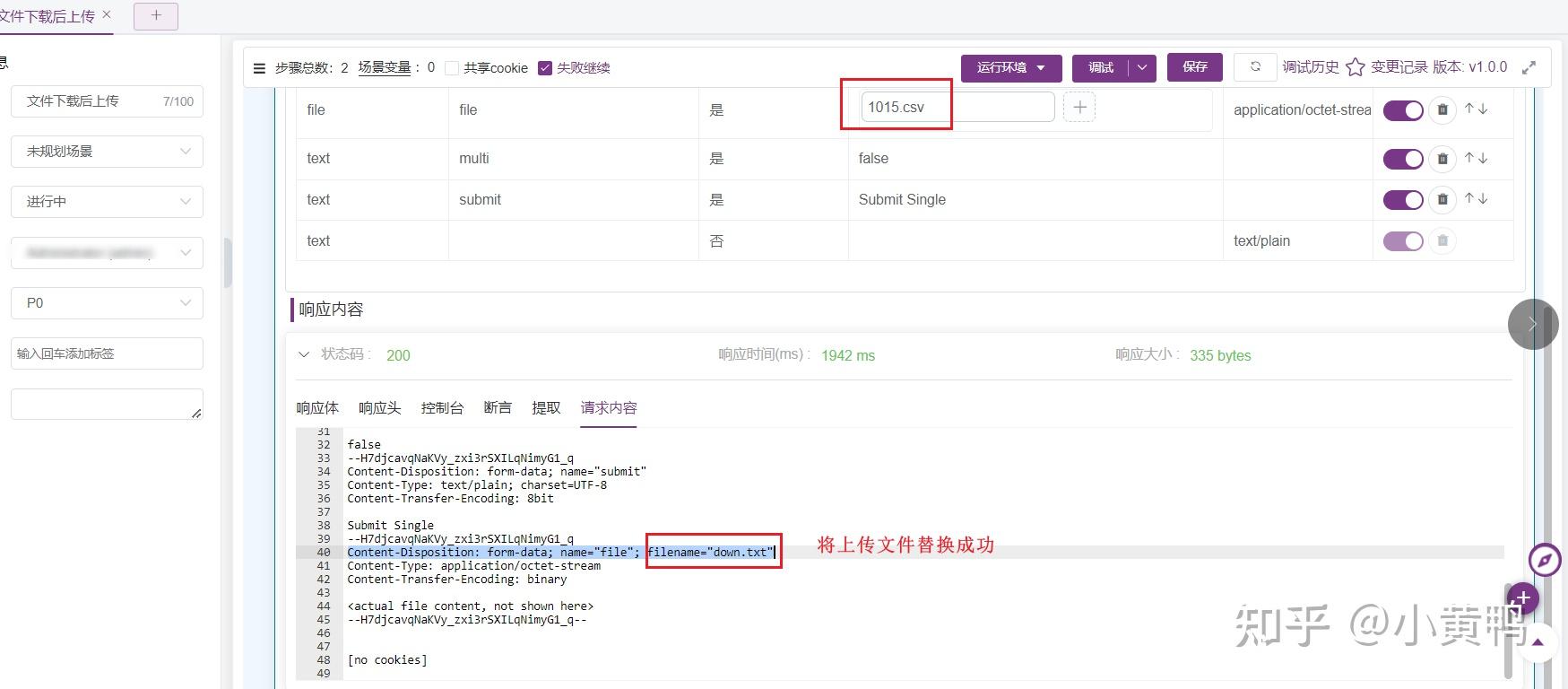Reorder the submit row with arrows icon
Image resolution: width=1568 pixels, height=689 pixels.
(x=1476, y=198)
